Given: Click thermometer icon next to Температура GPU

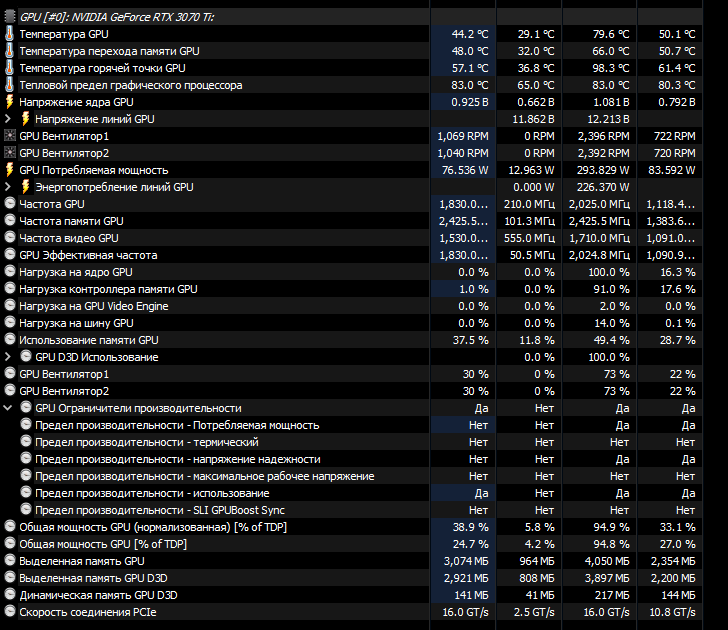Looking at the screenshot, I should click(9, 34).
